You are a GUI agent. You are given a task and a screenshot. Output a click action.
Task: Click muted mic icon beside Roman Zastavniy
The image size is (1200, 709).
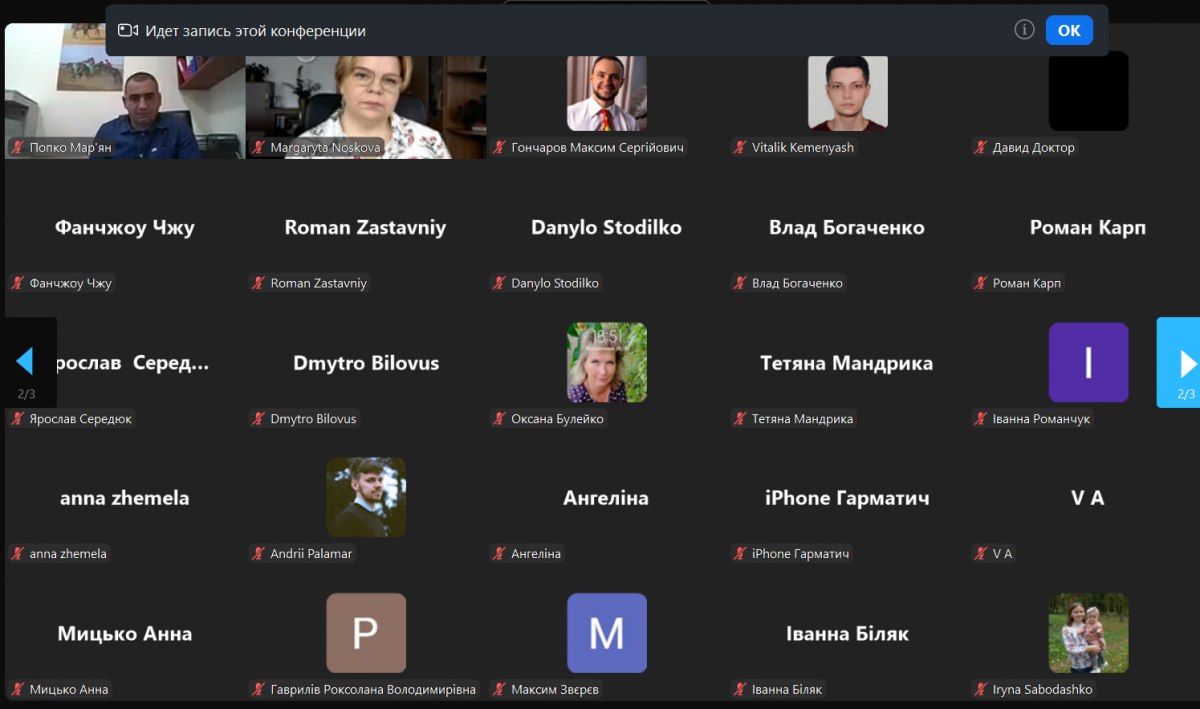click(258, 283)
